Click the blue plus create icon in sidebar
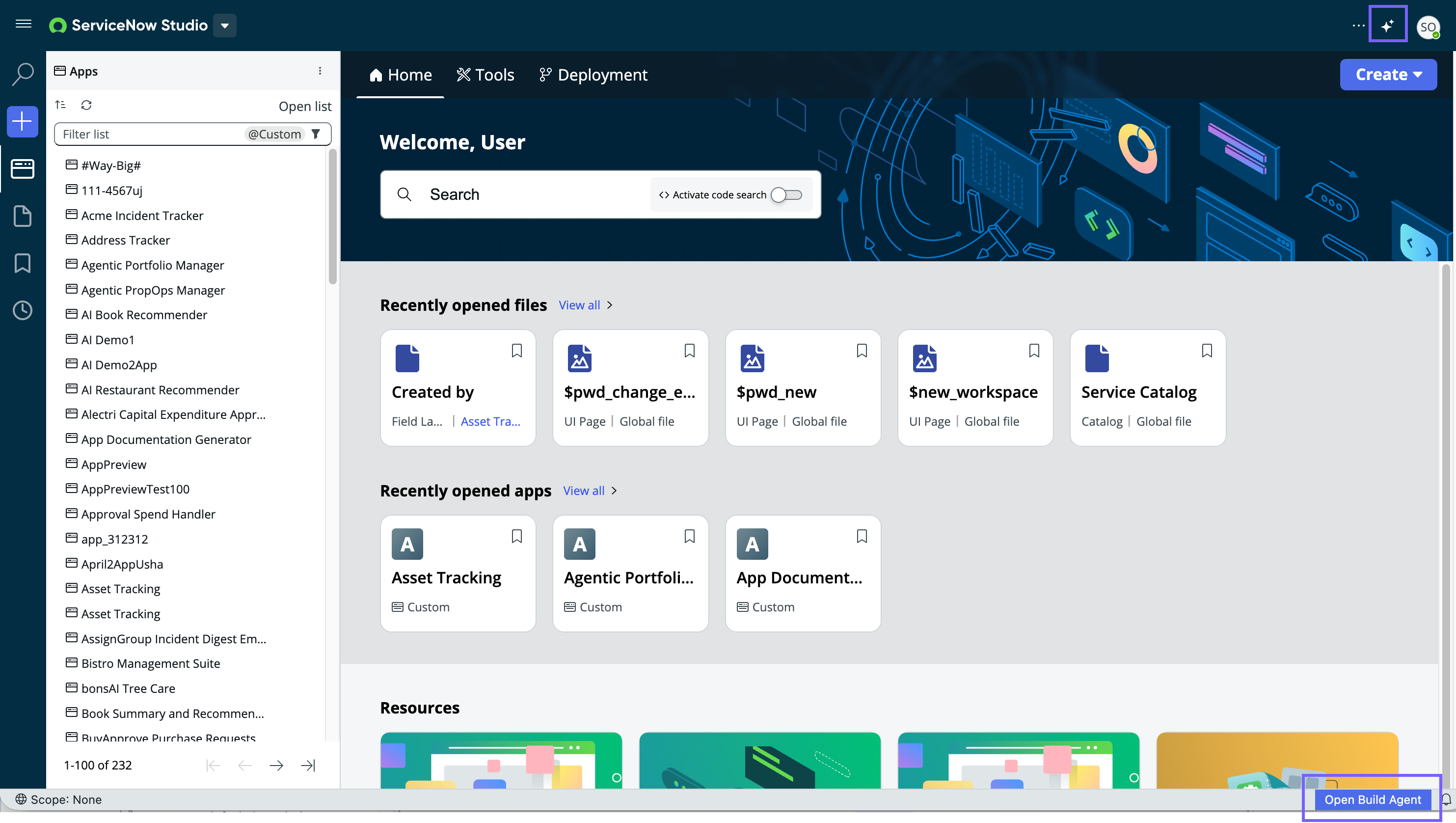The height and width of the screenshot is (823, 1456). tap(23, 121)
